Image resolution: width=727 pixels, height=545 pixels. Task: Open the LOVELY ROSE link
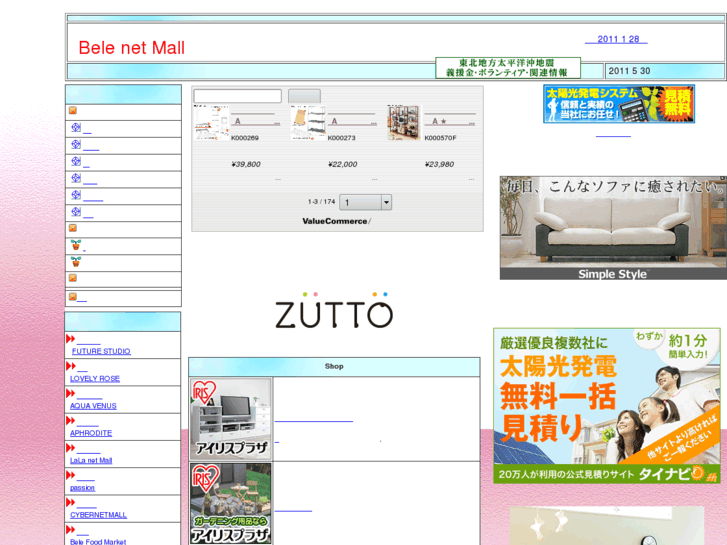pyautogui.click(x=95, y=379)
